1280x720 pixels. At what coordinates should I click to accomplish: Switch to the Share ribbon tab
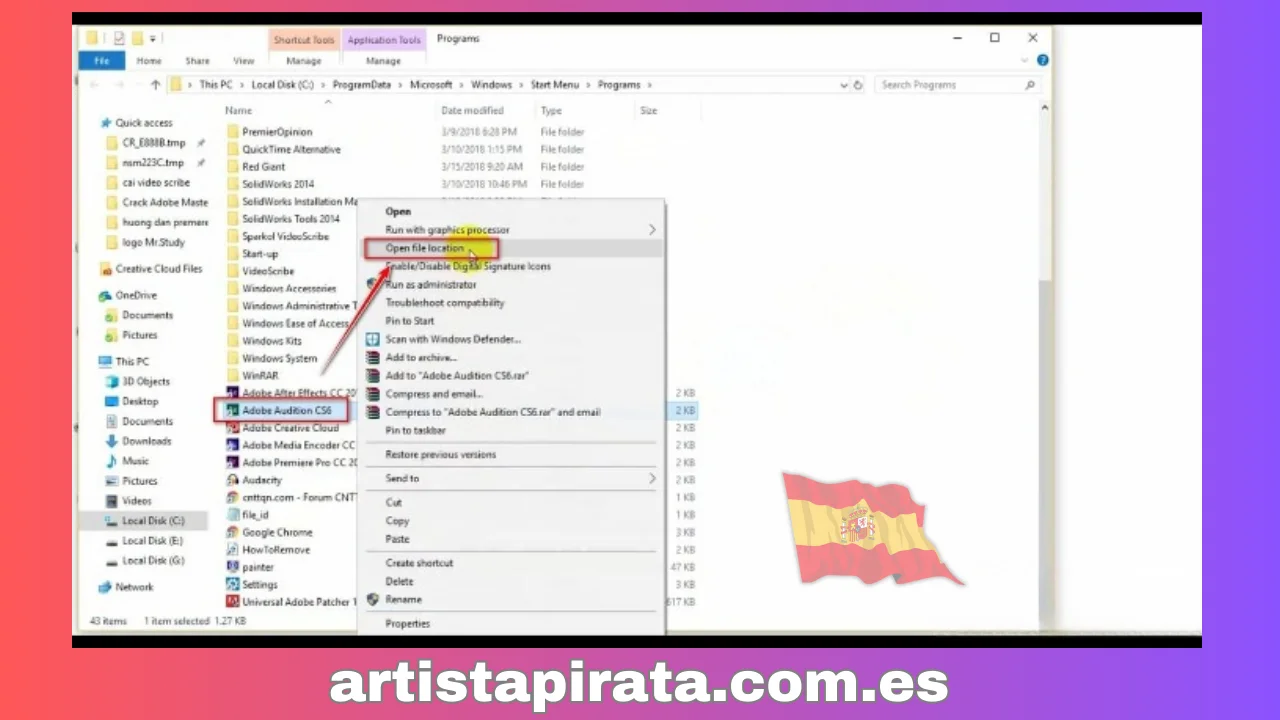pos(197,61)
